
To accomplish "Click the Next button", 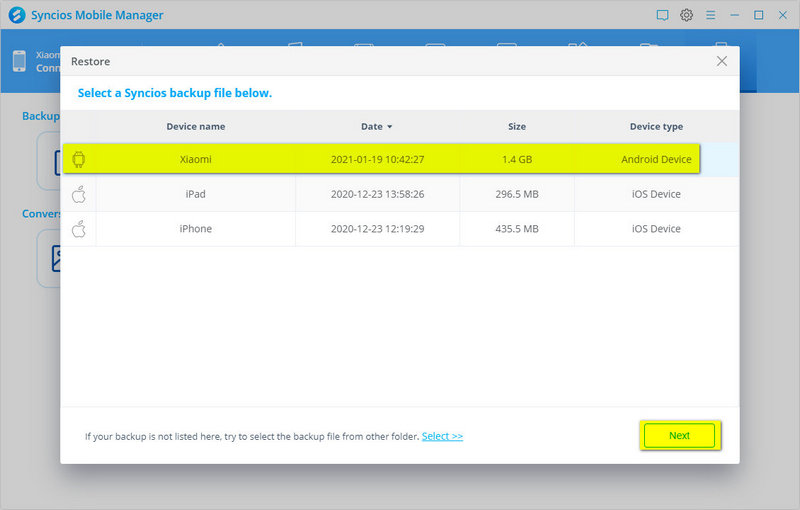I will tap(679, 436).
